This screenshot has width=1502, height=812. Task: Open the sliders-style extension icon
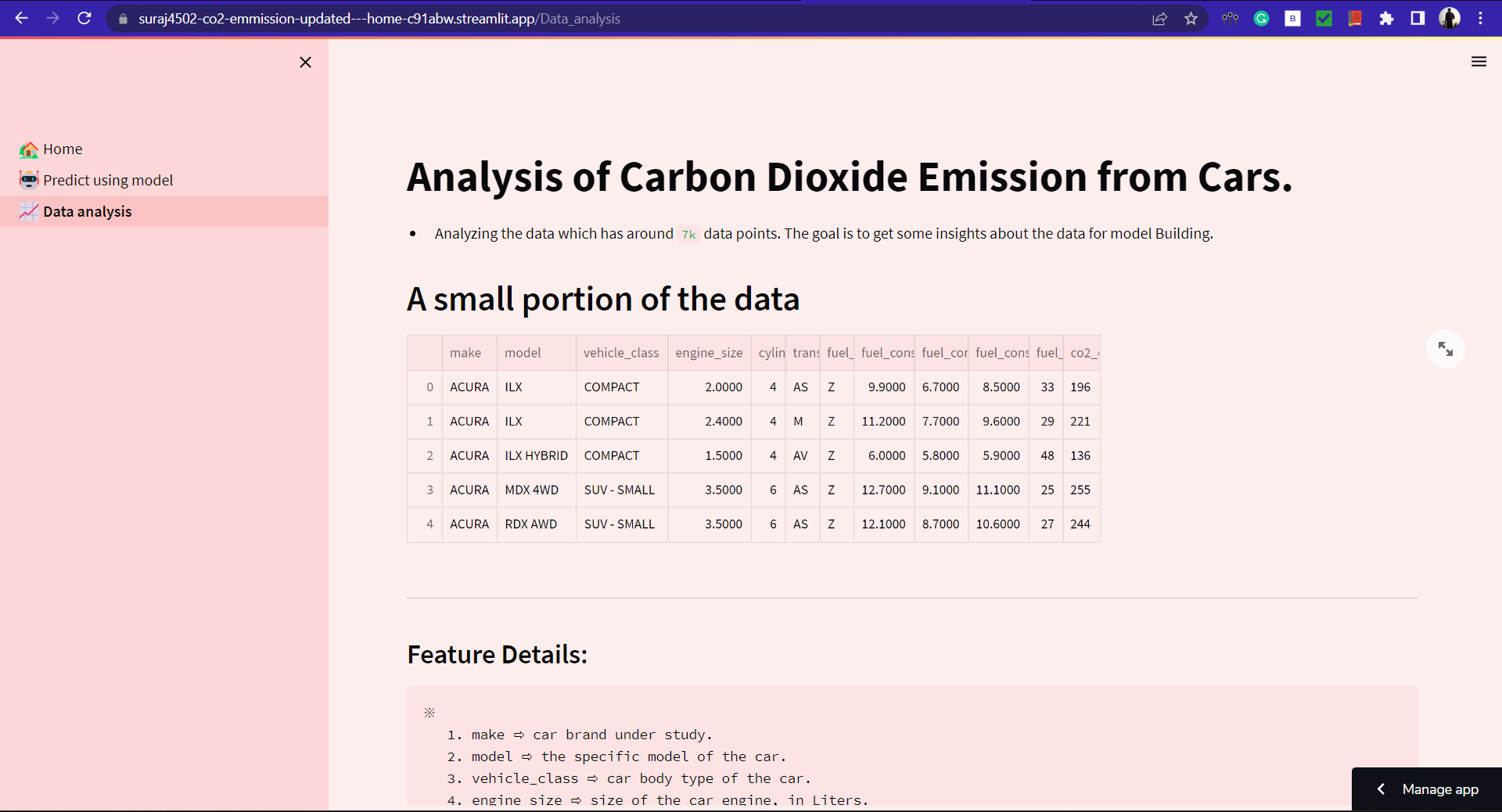(1230, 18)
